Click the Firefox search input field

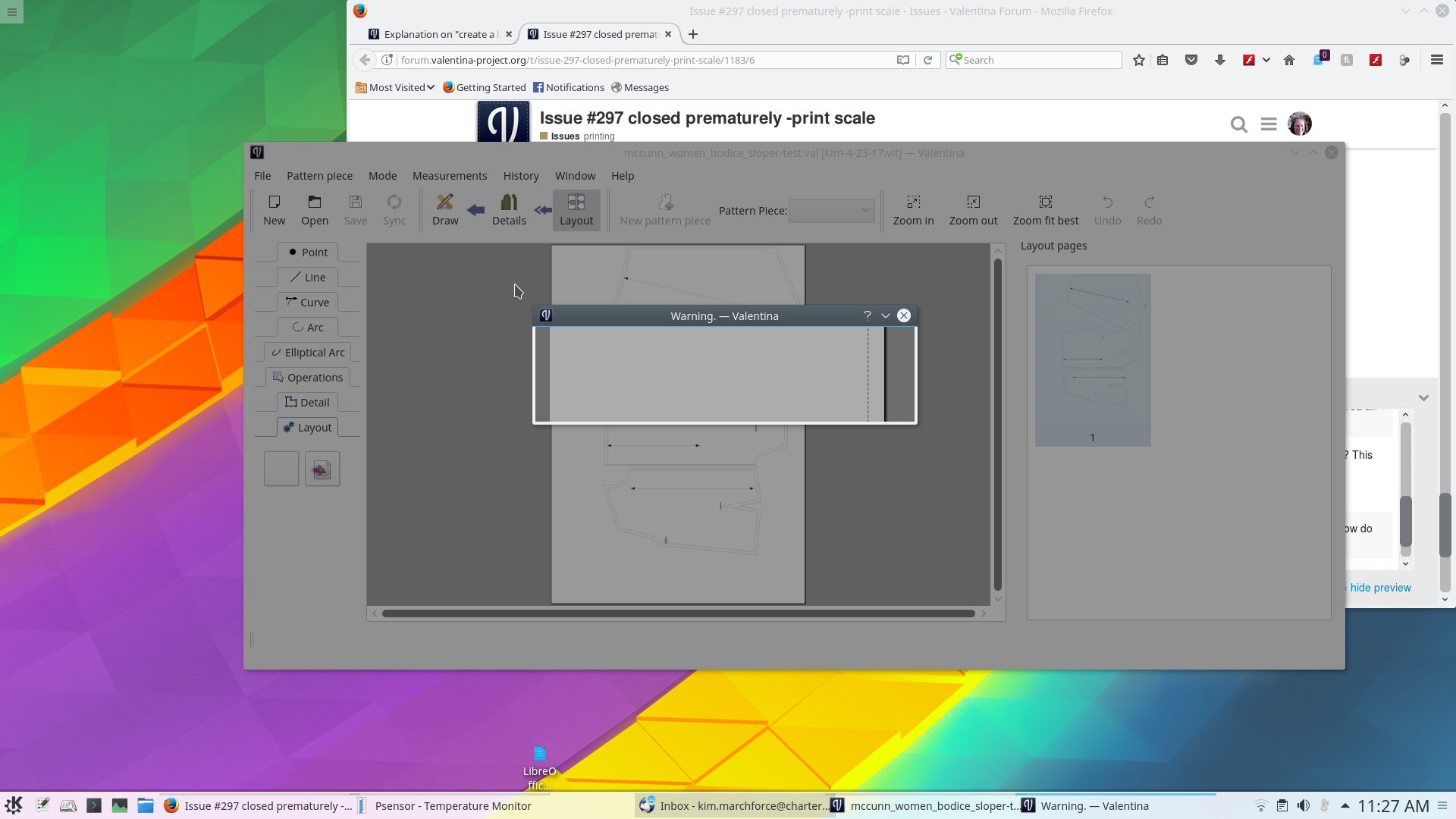click(x=1039, y=60)
